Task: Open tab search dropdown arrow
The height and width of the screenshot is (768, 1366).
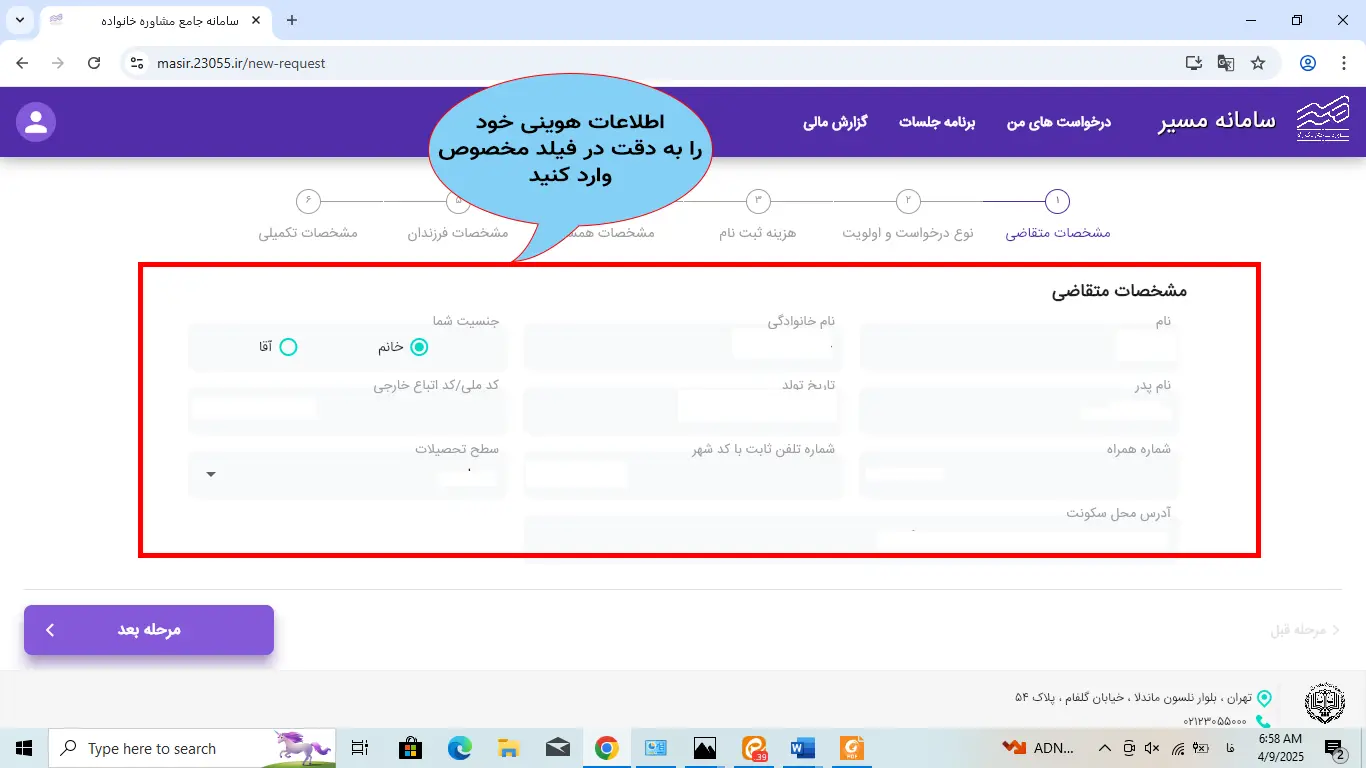Action: pyautogui.click(x=19, y=20)
